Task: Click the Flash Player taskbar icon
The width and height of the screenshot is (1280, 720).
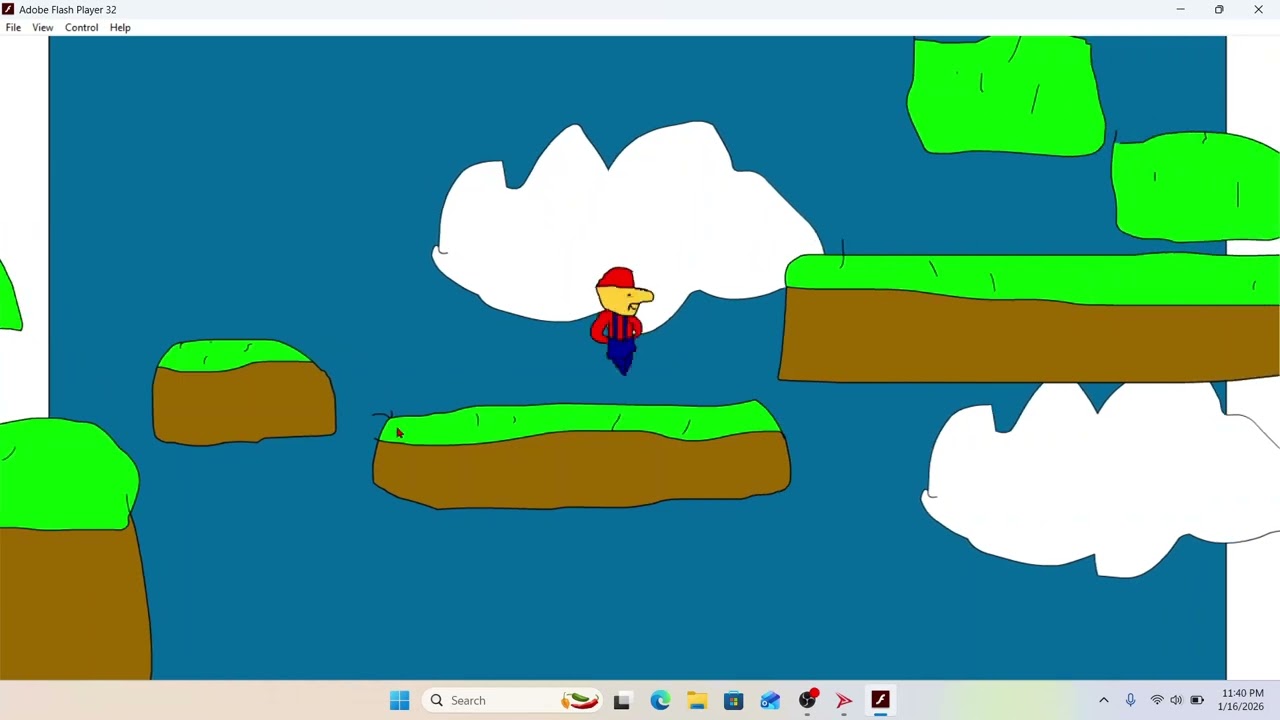Action: tap(881, 700)
